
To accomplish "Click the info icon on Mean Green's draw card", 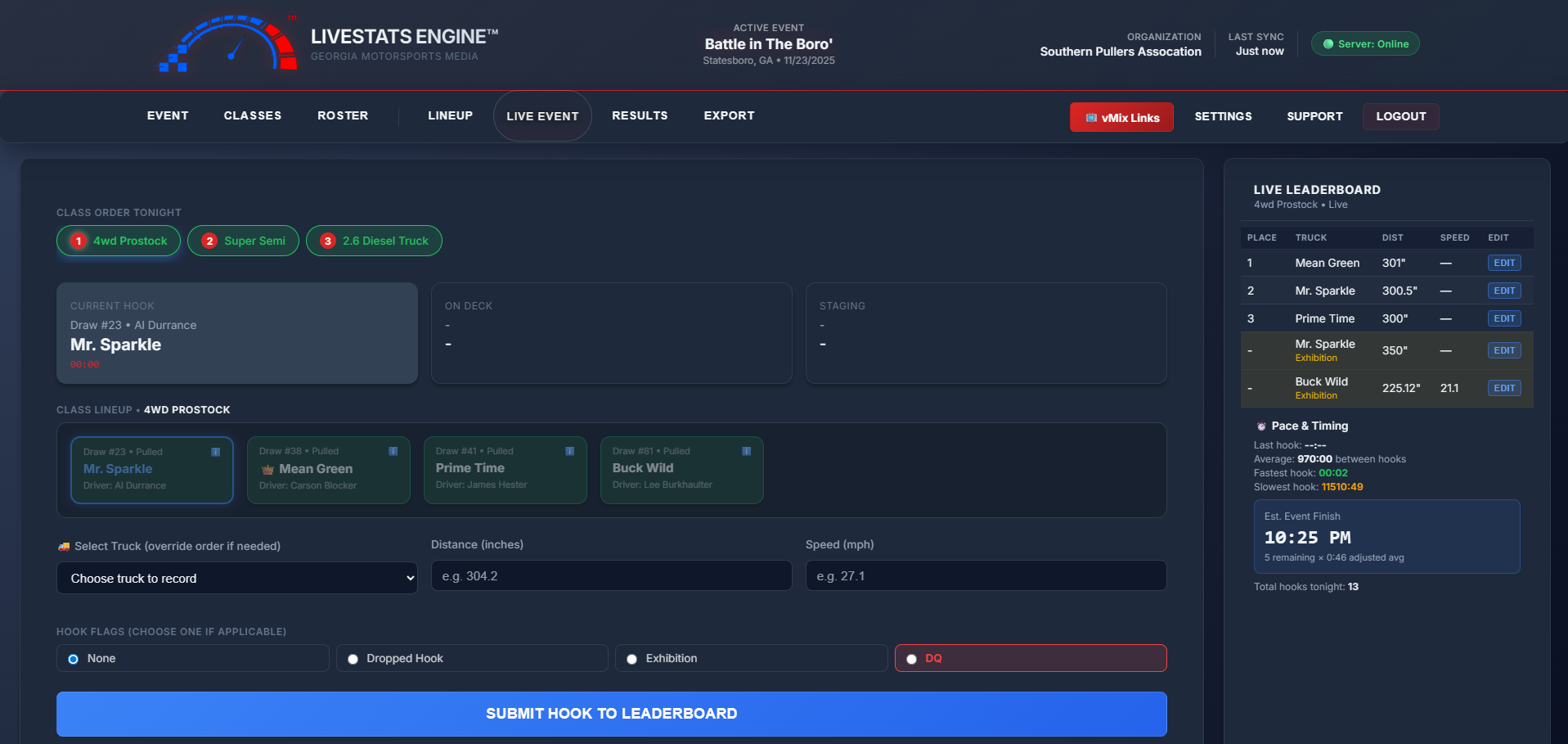I will [x=393, y=450].
